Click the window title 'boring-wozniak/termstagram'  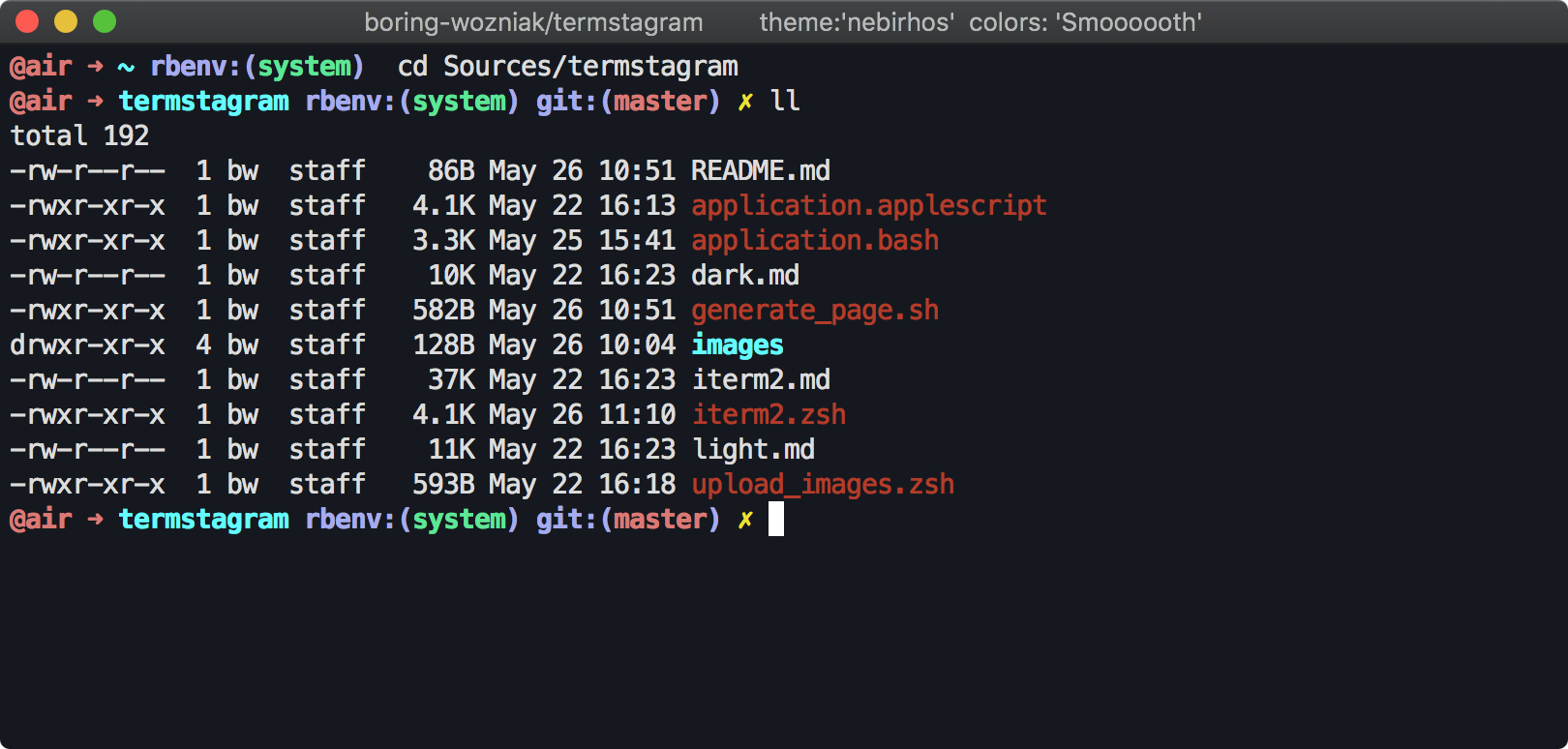click(533, 22)
